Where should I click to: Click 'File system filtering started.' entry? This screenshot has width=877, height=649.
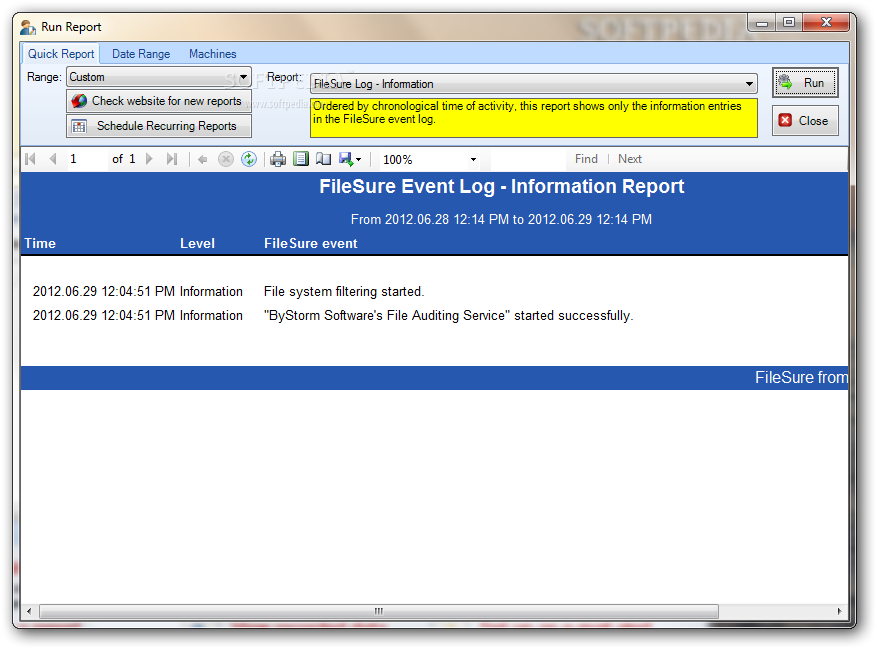point(344,291)
